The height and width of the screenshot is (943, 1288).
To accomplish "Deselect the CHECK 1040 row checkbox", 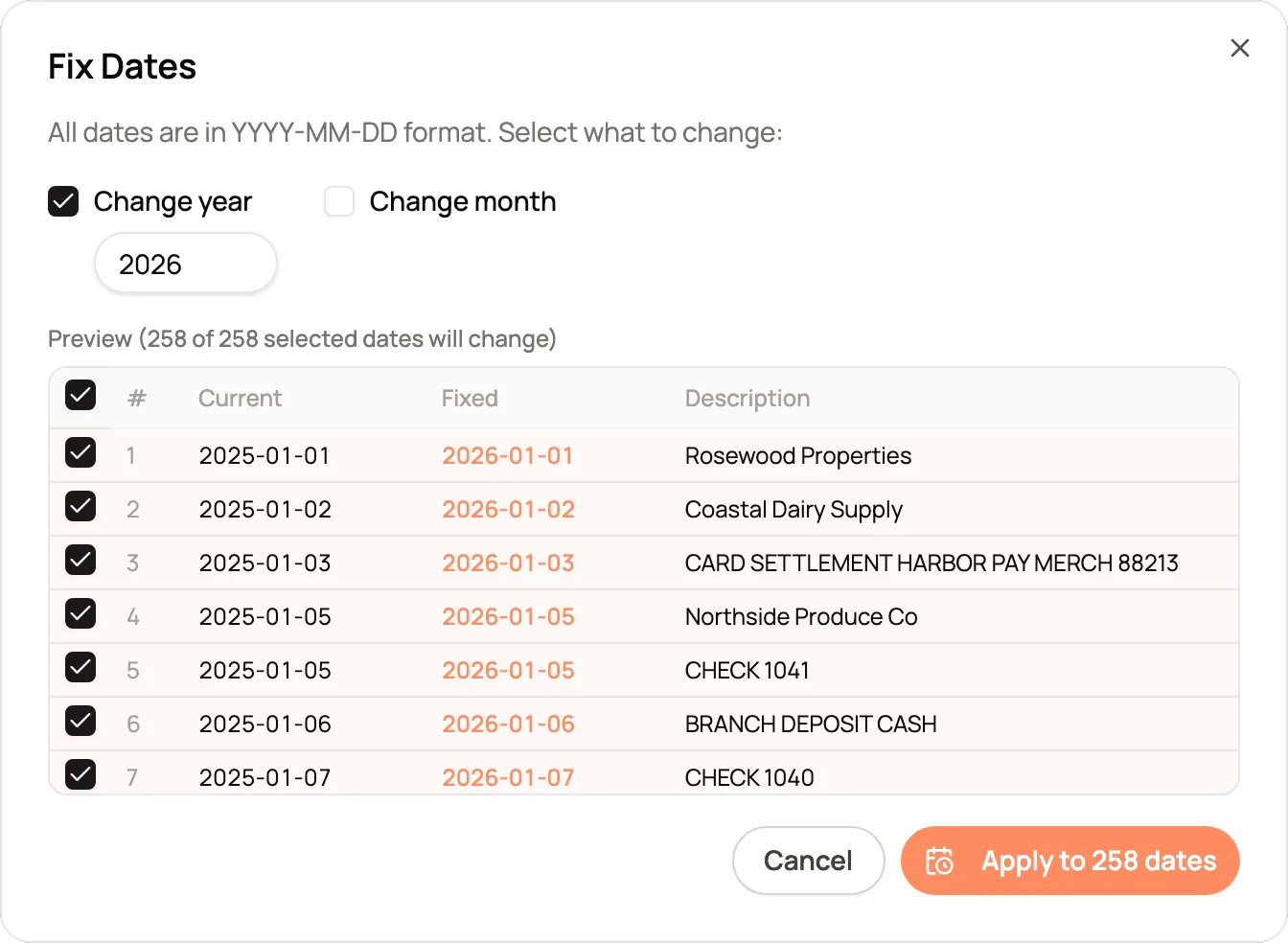I will click(80, 774).
